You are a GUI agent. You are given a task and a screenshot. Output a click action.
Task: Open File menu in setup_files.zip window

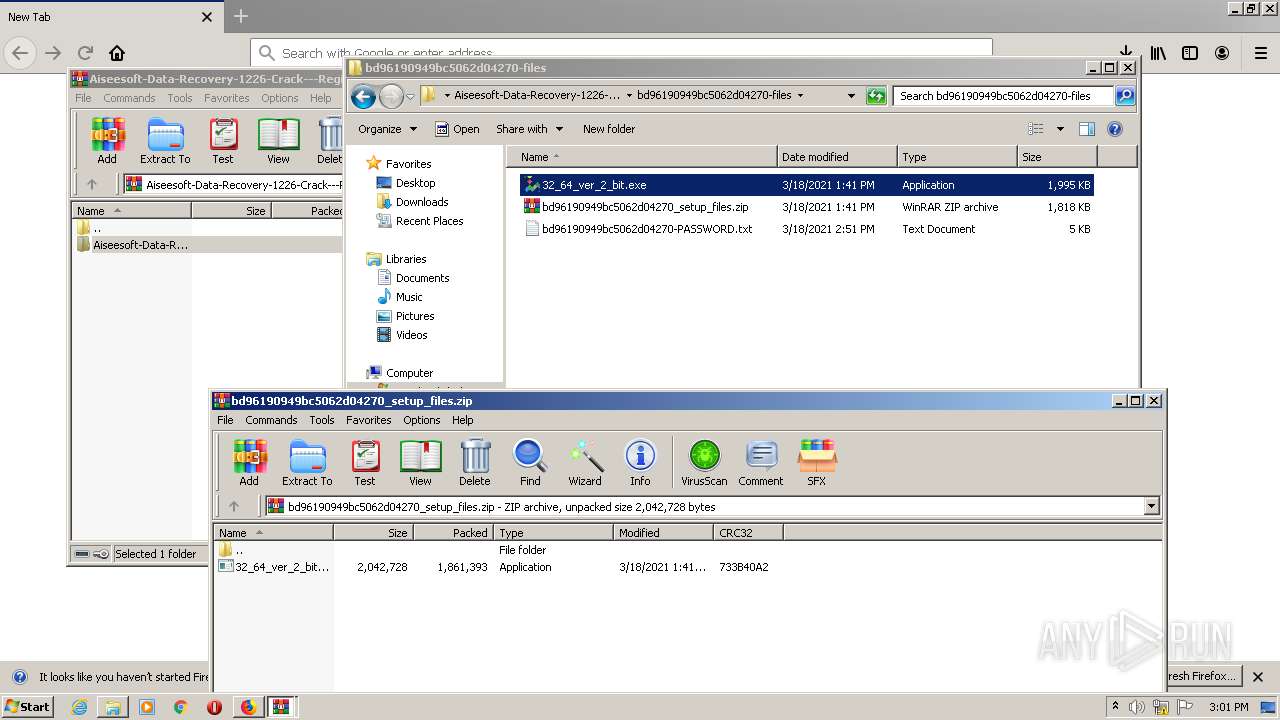point(225,420)
